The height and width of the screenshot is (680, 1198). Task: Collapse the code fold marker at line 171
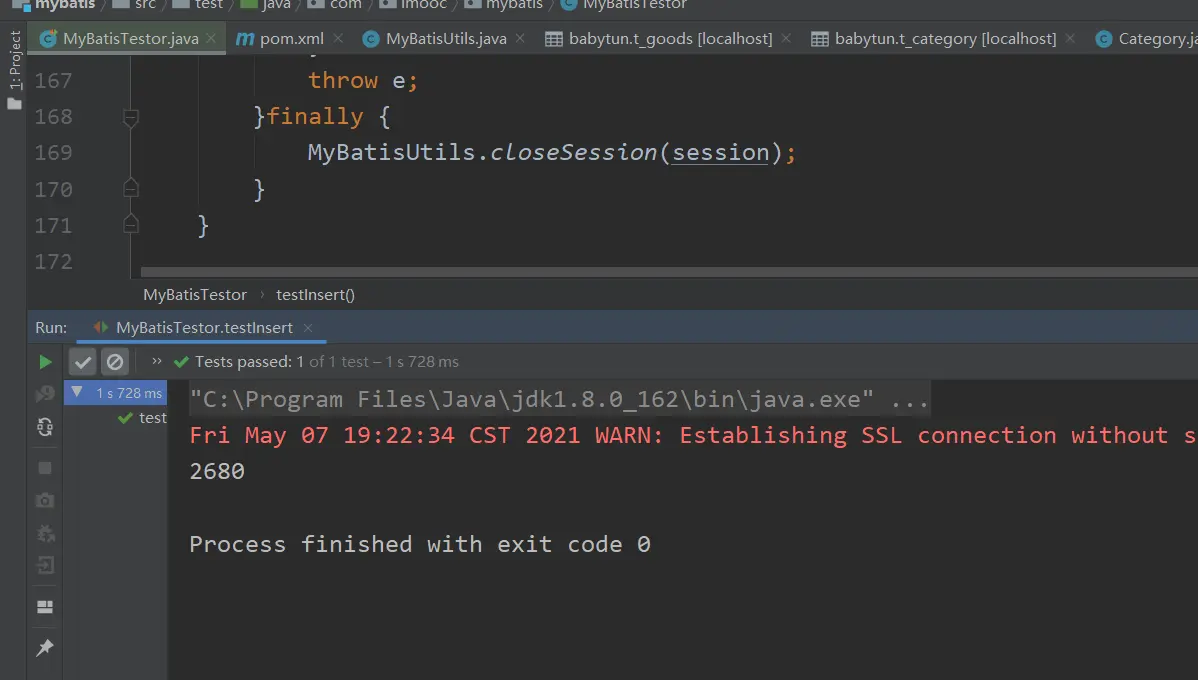click(130, 224)
